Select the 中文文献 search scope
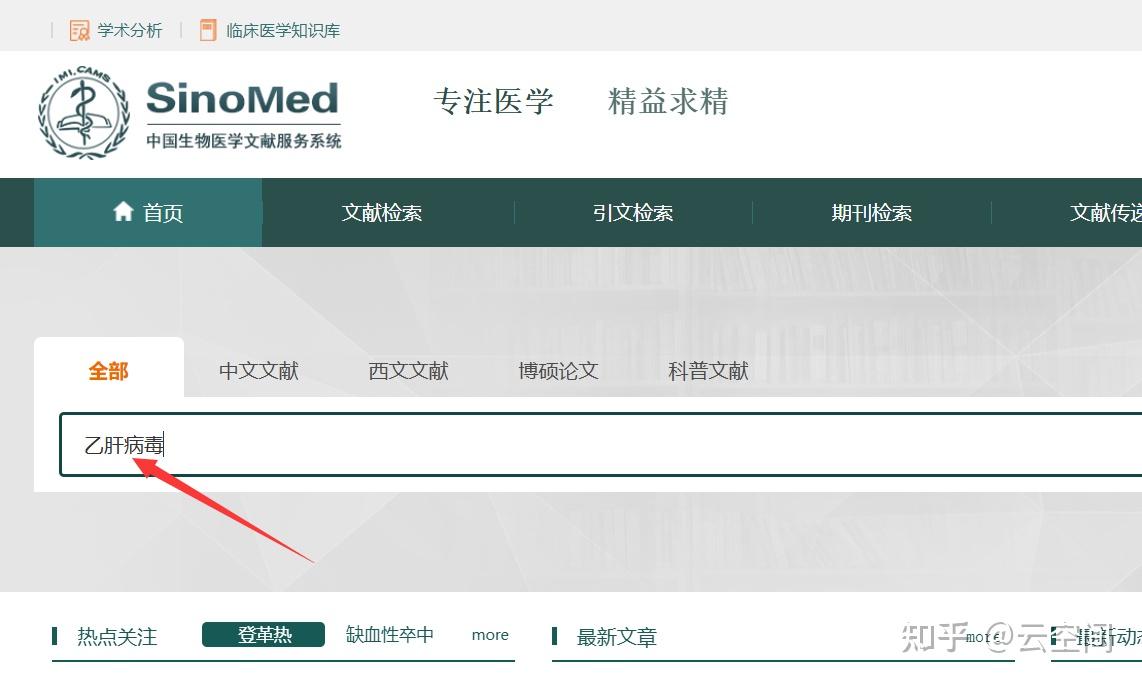The width and height of the screenshot is (1142, 683). tap(258, 371)
